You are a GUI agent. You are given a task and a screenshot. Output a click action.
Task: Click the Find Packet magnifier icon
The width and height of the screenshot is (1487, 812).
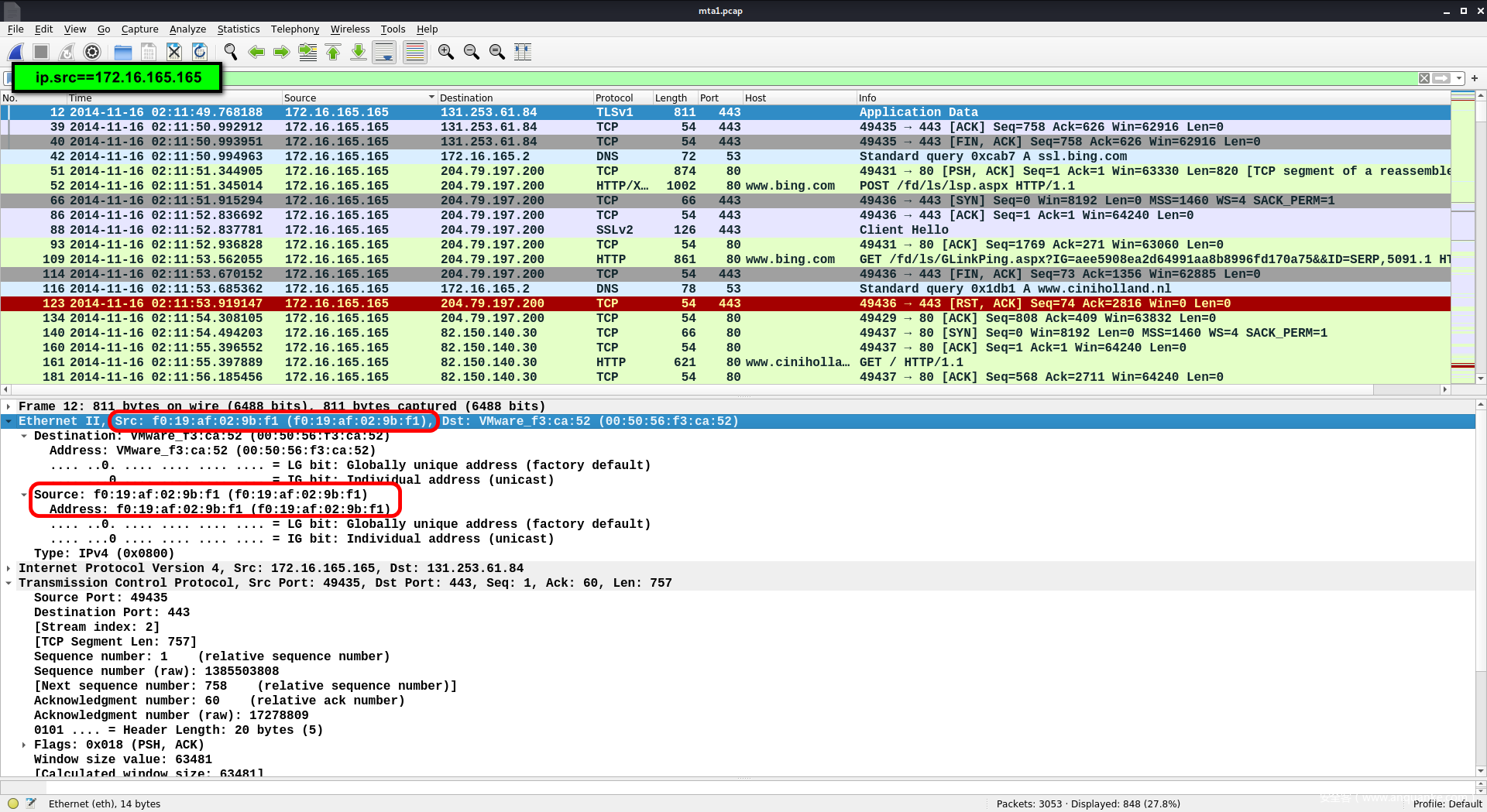tap(231, 52)
